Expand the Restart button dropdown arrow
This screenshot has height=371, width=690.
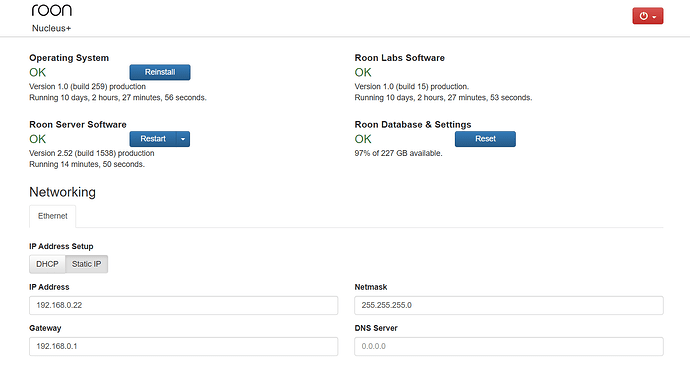tap(183, 139)
